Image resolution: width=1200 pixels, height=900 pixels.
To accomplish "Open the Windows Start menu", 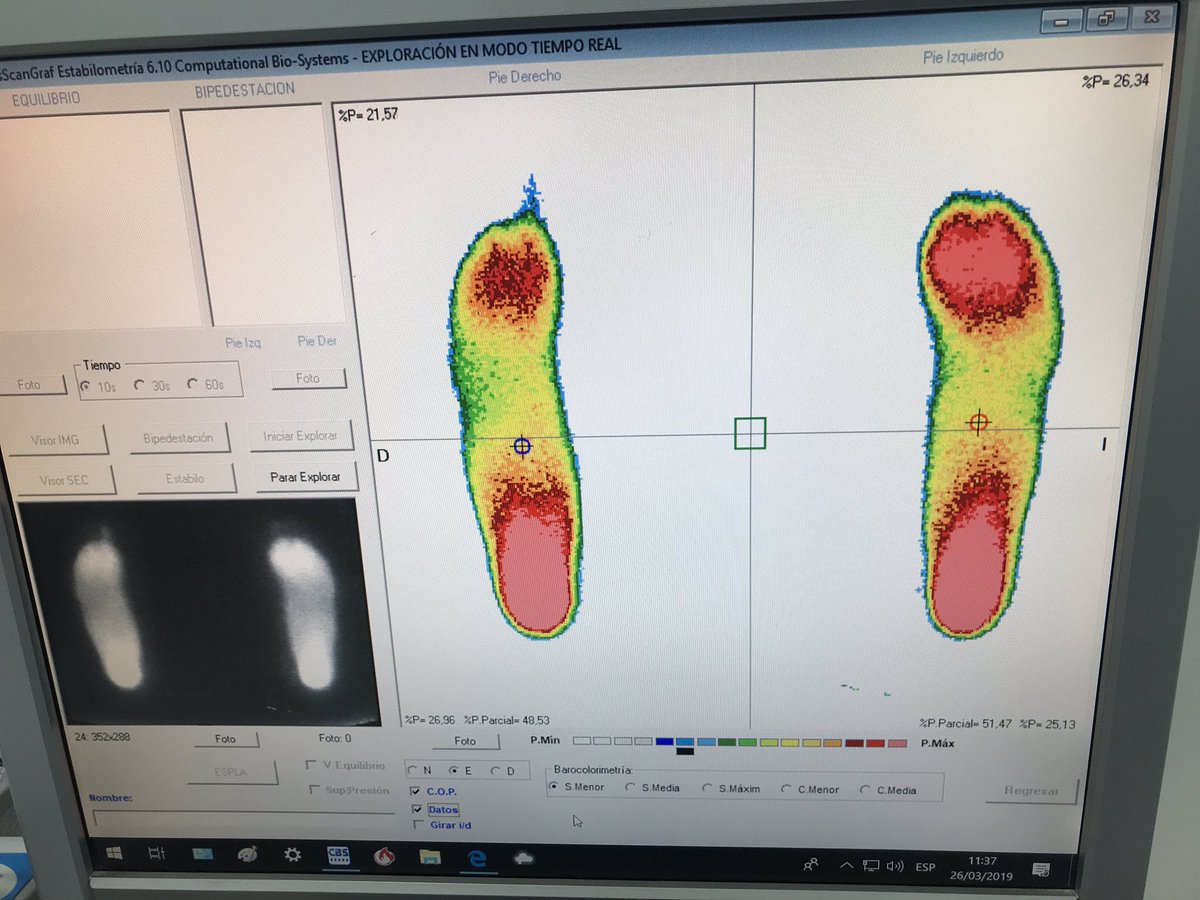I will click(x=114, y=853).
